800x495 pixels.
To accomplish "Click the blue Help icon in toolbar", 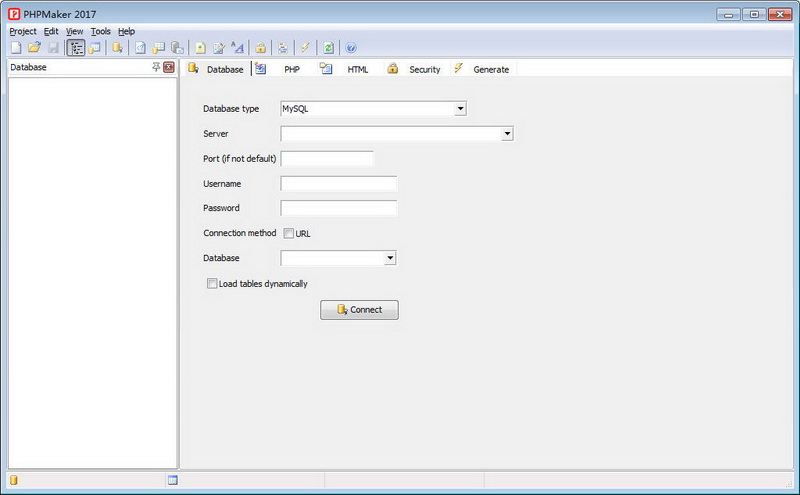I will pyautogui.click(x=351, y=47).
